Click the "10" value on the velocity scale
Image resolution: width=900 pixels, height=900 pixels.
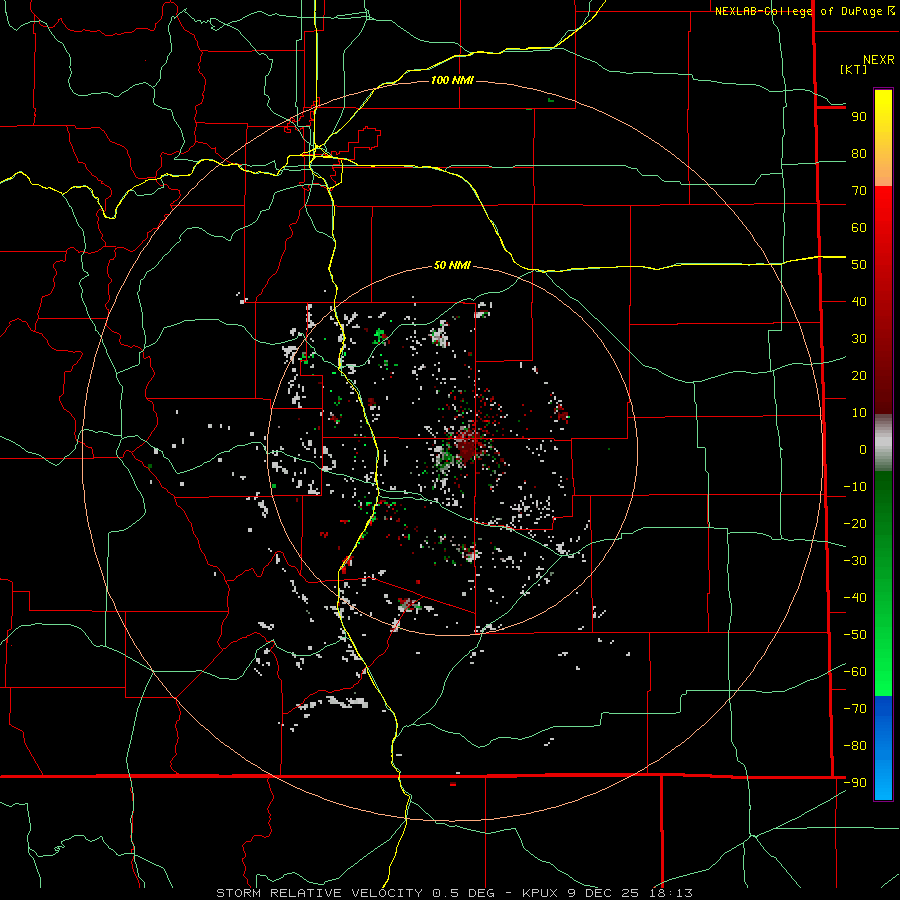(859, 413)
